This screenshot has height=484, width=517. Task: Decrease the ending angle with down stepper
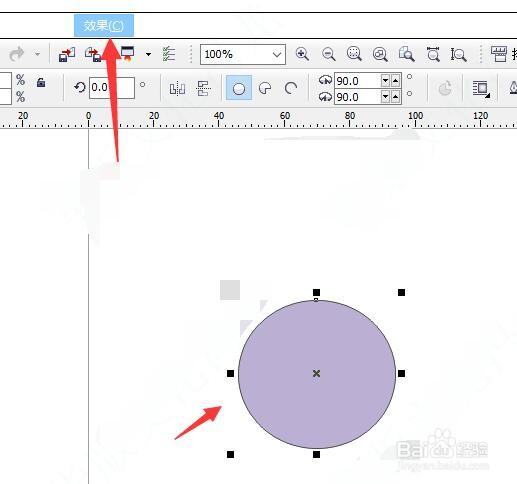385,97
